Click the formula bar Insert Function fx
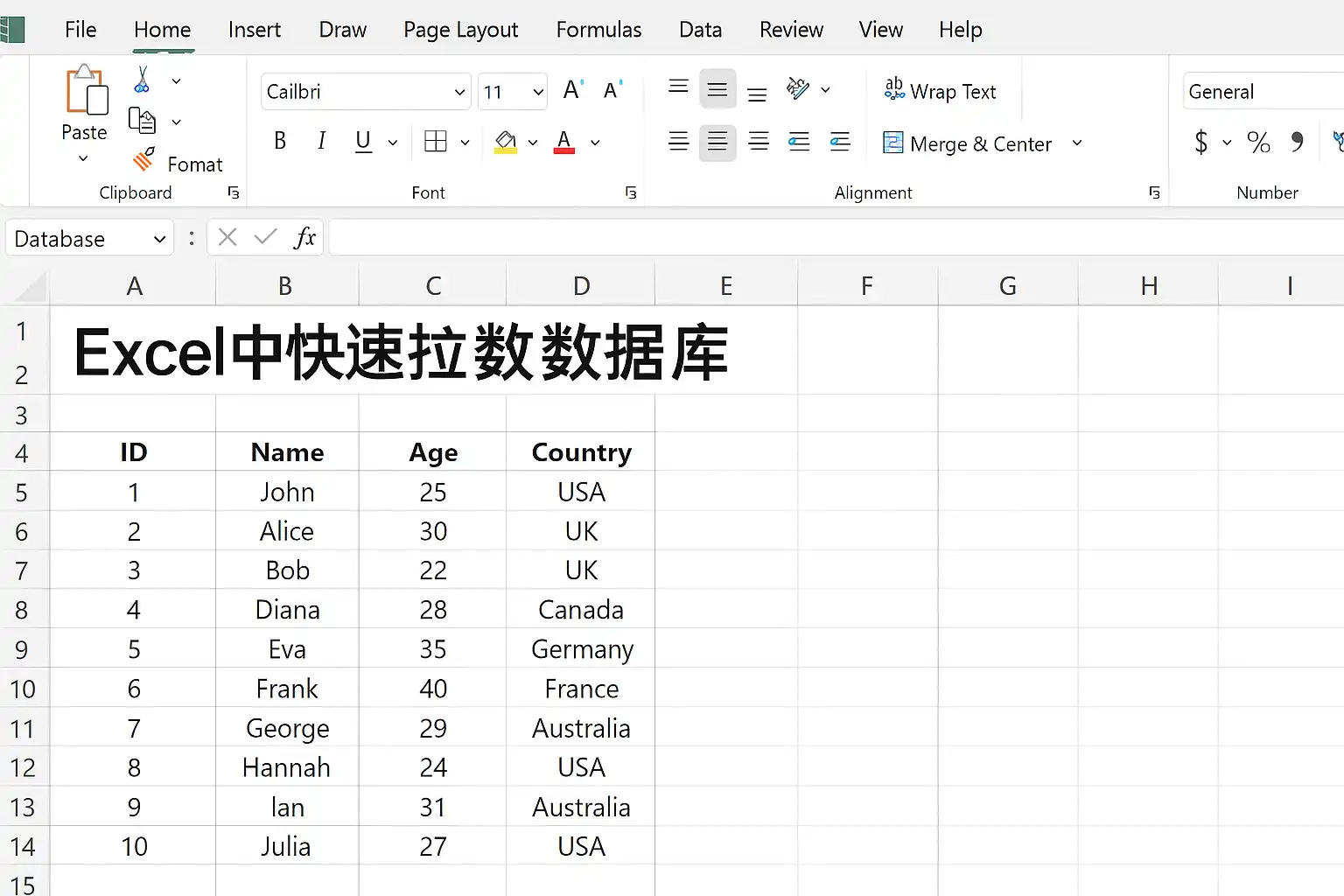The height and width of the screenshot is (896, 1344). 304,237
